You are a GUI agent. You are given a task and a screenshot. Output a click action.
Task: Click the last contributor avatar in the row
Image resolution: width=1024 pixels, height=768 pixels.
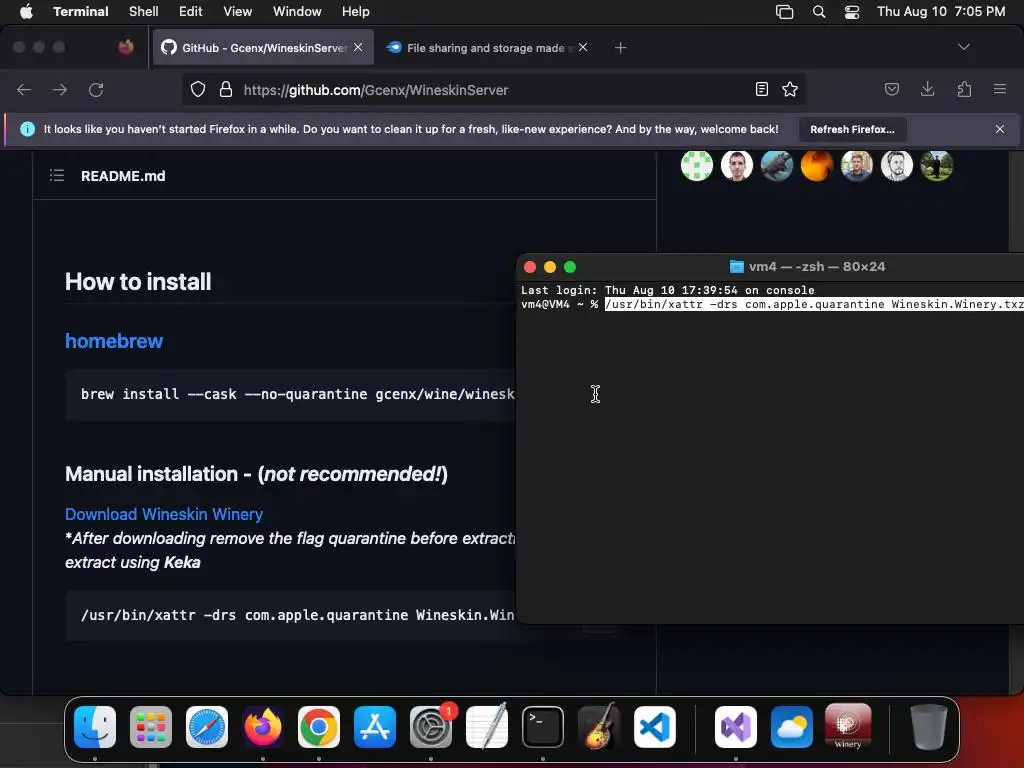point(936,165)
